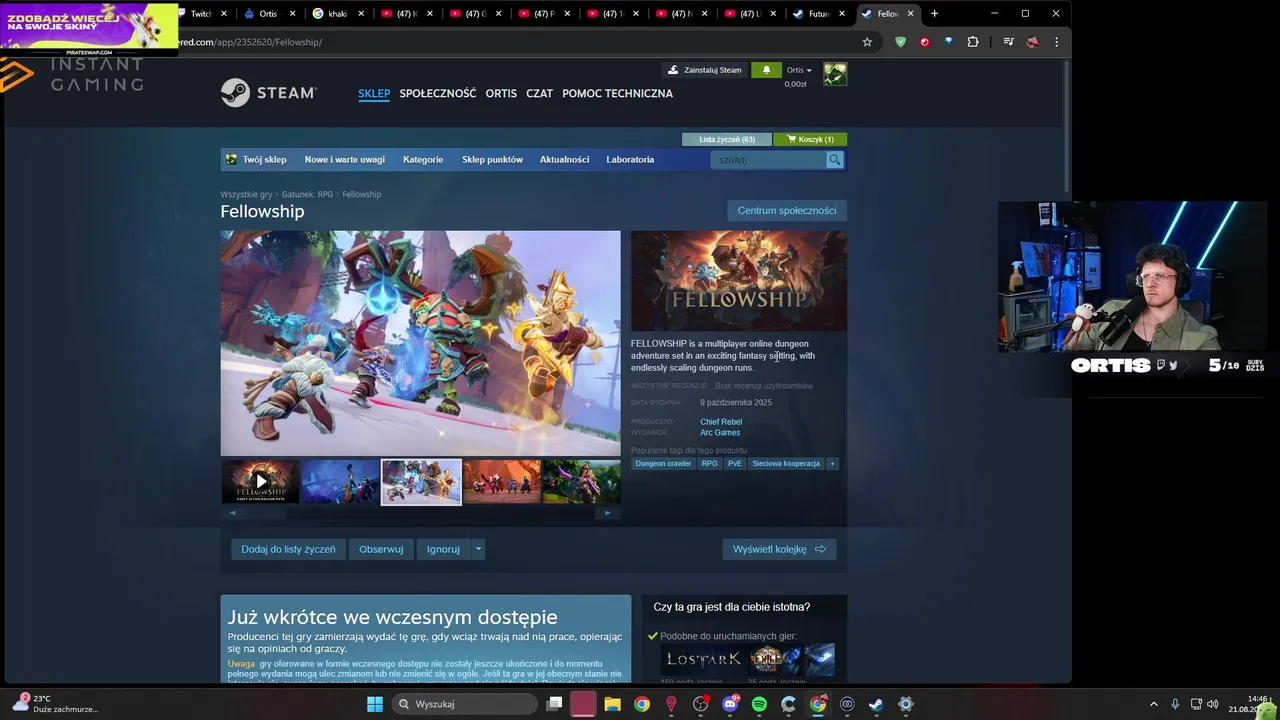Click the Obserwuj button
Viewport: 1280px width, 720px height.
pyautogui.click(x=381, y=549)
